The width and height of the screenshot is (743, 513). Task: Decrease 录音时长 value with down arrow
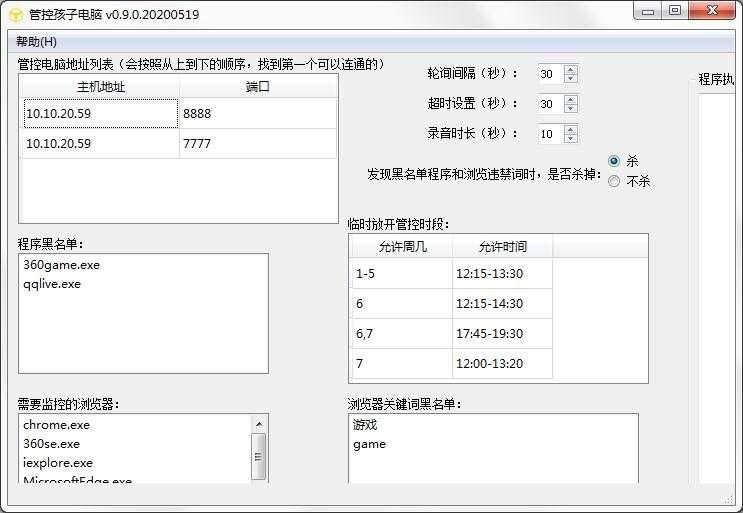(x=571, y=138)
